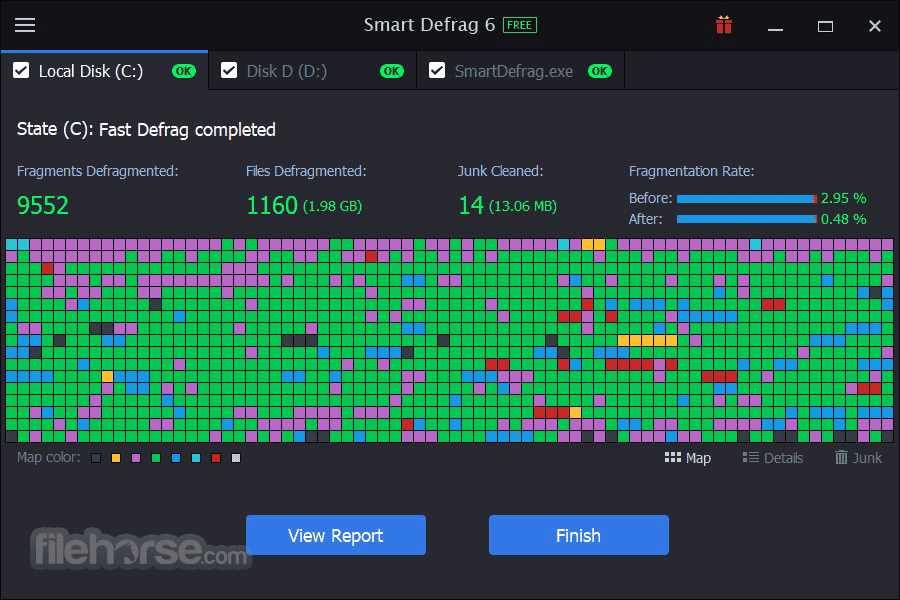Switch to the Disk D (D:) tab

coord(287,71)
